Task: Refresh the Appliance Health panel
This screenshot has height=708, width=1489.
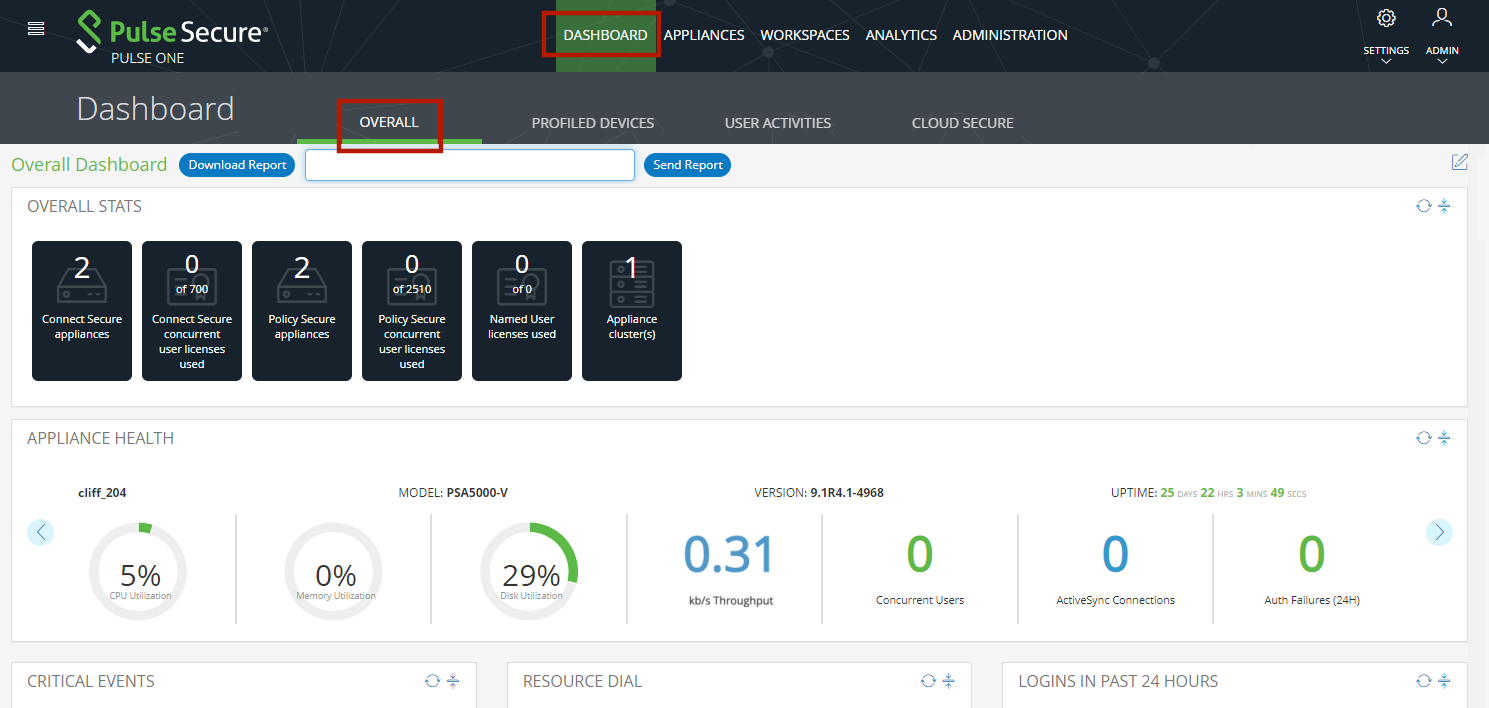Action: 1423,438
